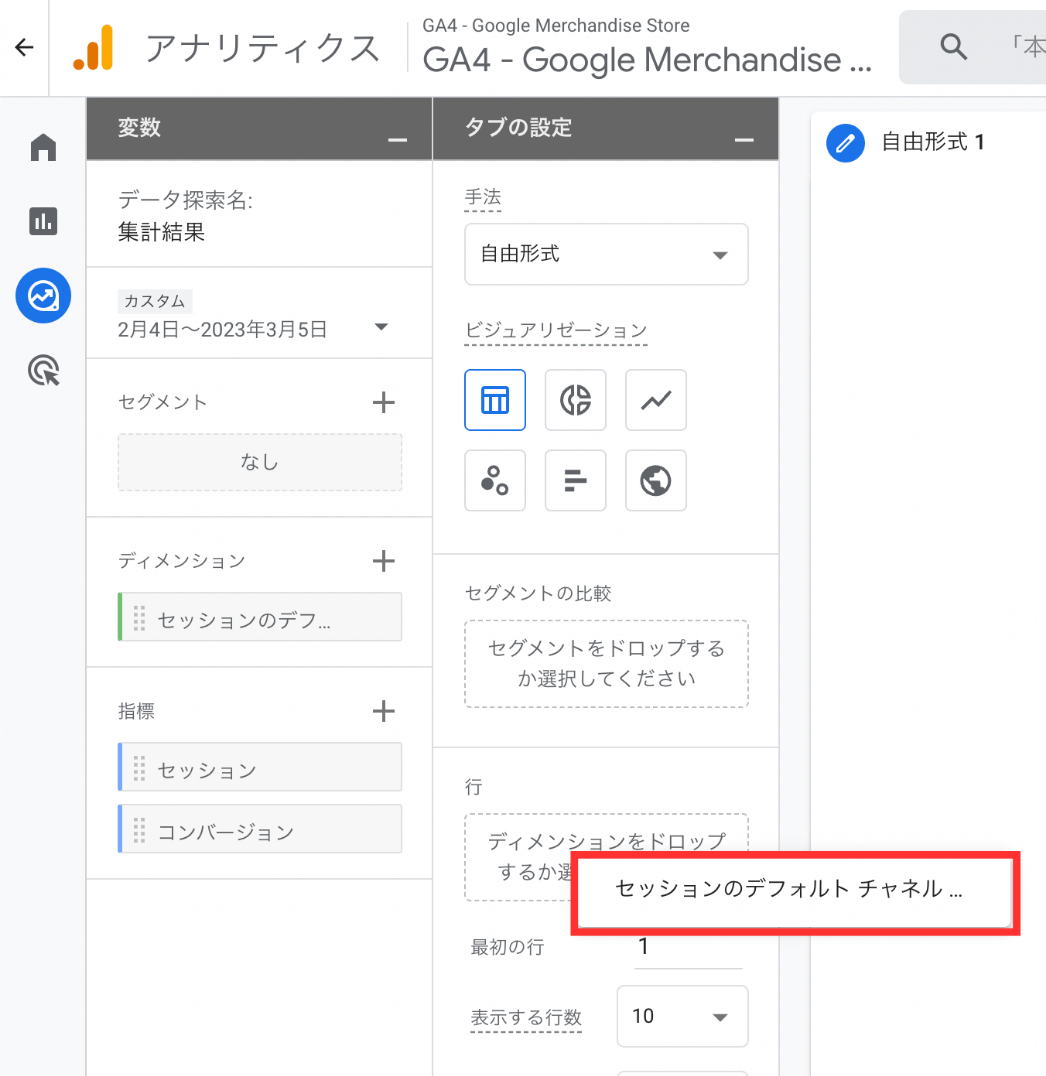Select the donut chart visualization
This screenshot has height=1076, width=1046.
pyautogui.click(x=575, y=400)
